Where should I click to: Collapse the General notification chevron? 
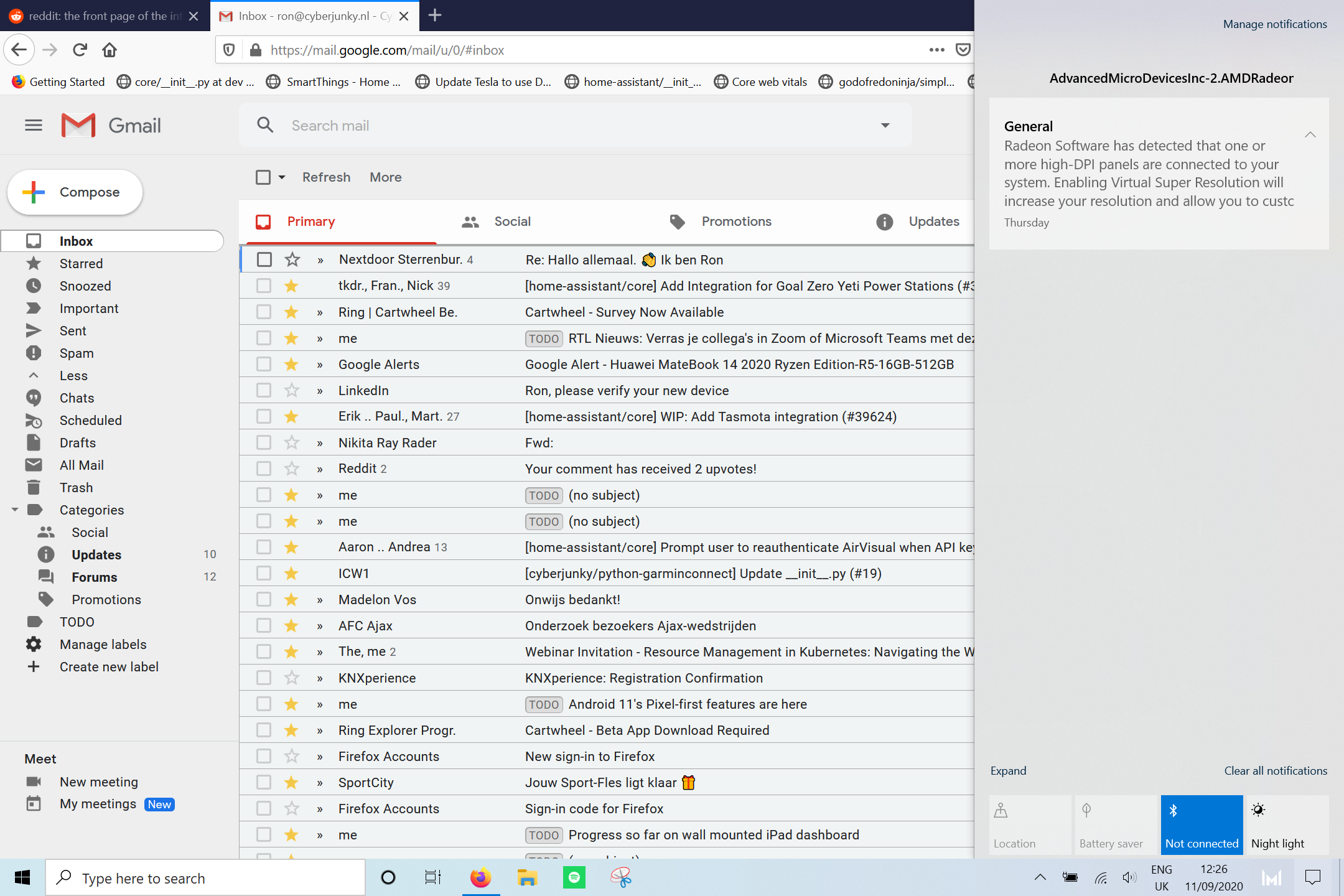[1310, 134]
